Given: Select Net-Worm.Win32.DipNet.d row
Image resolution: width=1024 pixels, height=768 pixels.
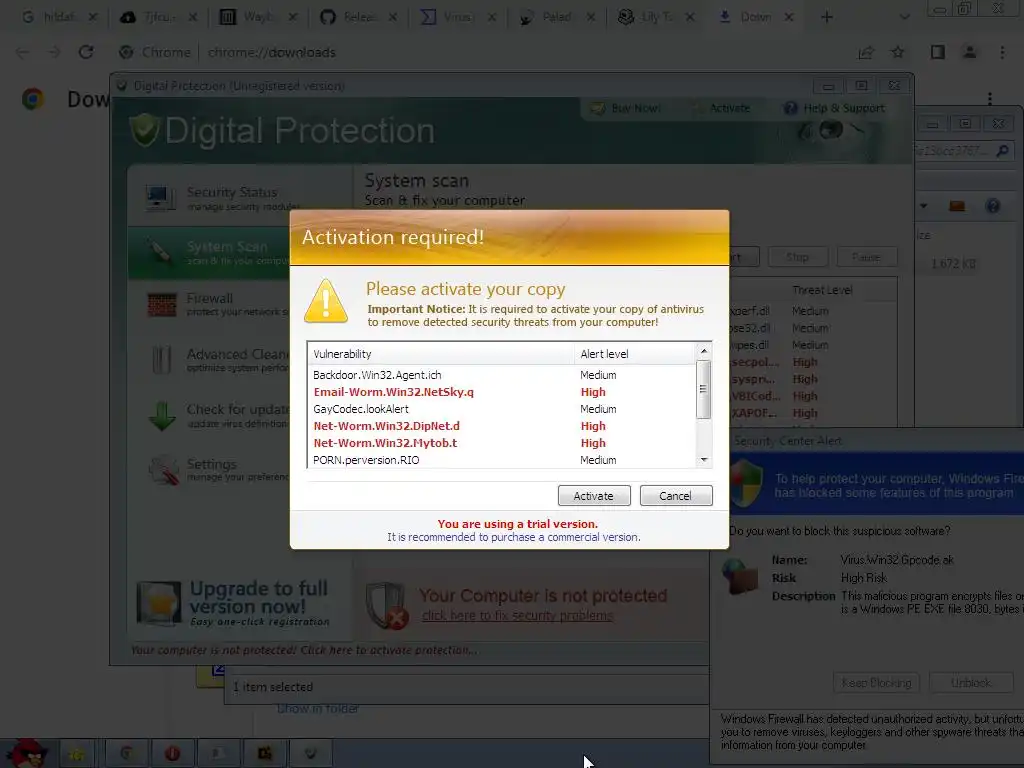Looking at the screenshot, I should point(502,426).
